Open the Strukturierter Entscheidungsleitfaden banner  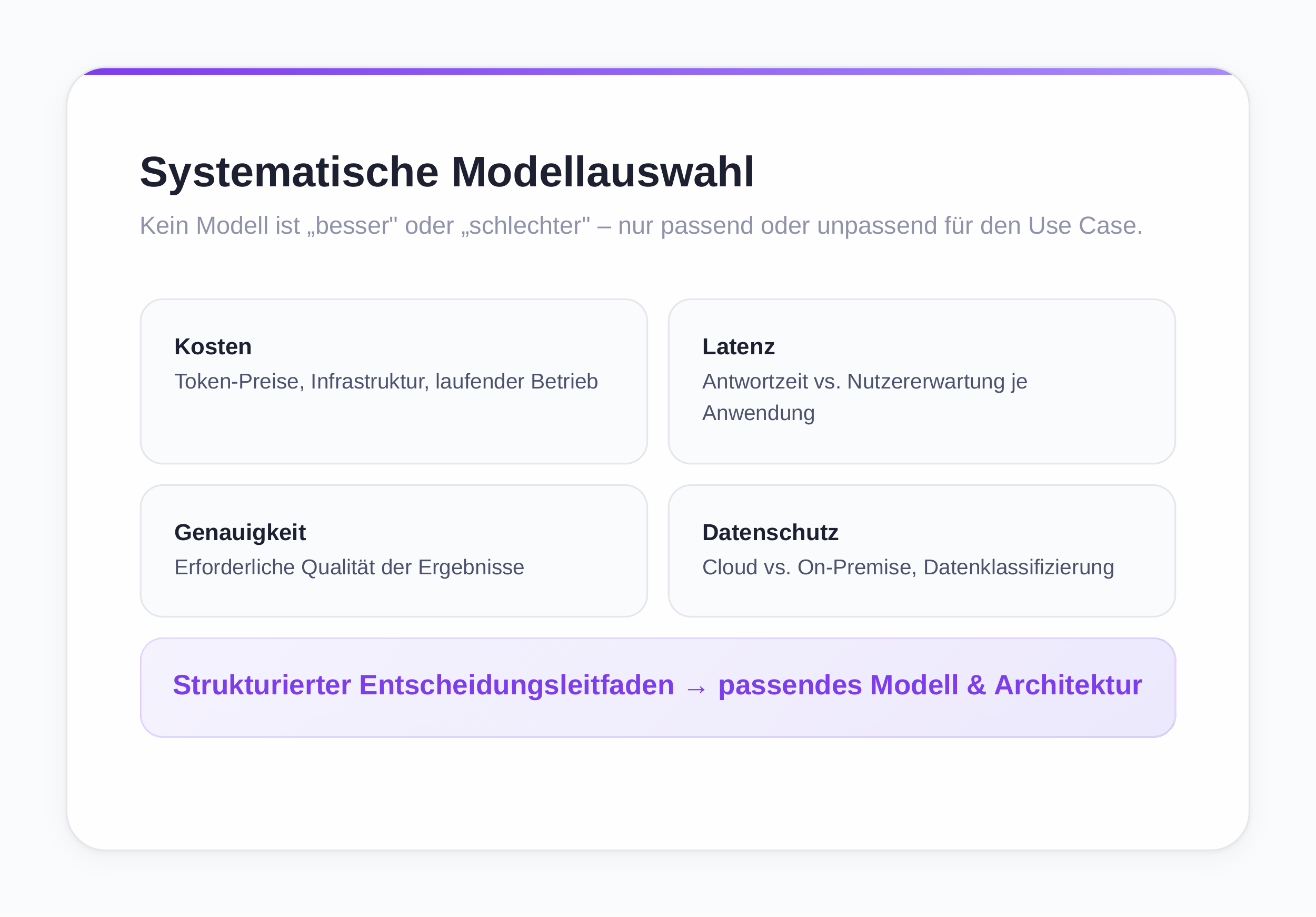(x=657, y=686)
